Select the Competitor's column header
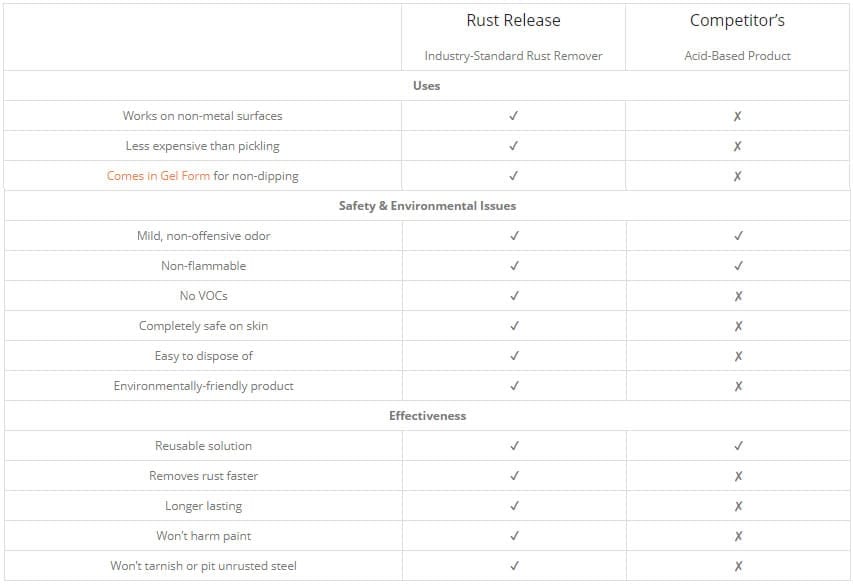The width and height of the screenshot is (853, 585). point(737,20)
